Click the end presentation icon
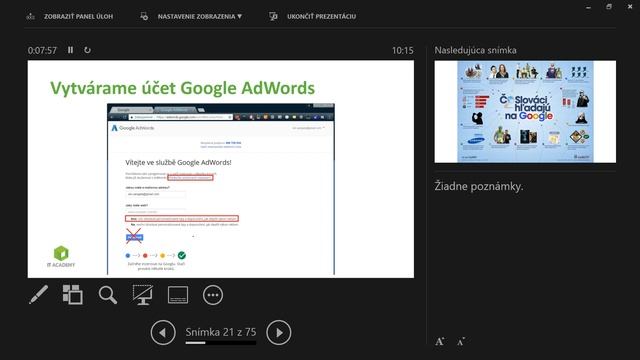This screenshot has height=360, width=640. [x=273, y=16]
